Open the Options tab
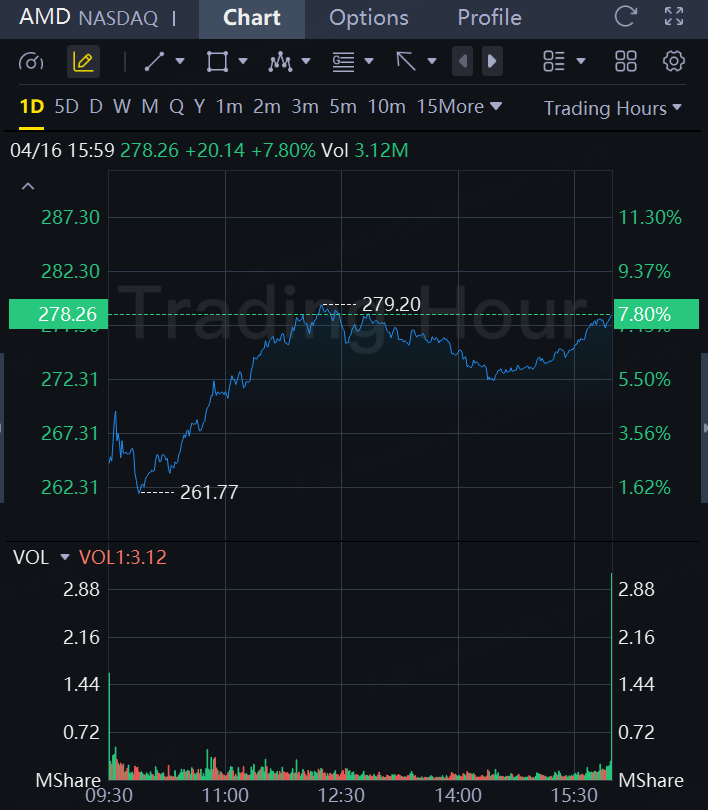 click(369, 19)
